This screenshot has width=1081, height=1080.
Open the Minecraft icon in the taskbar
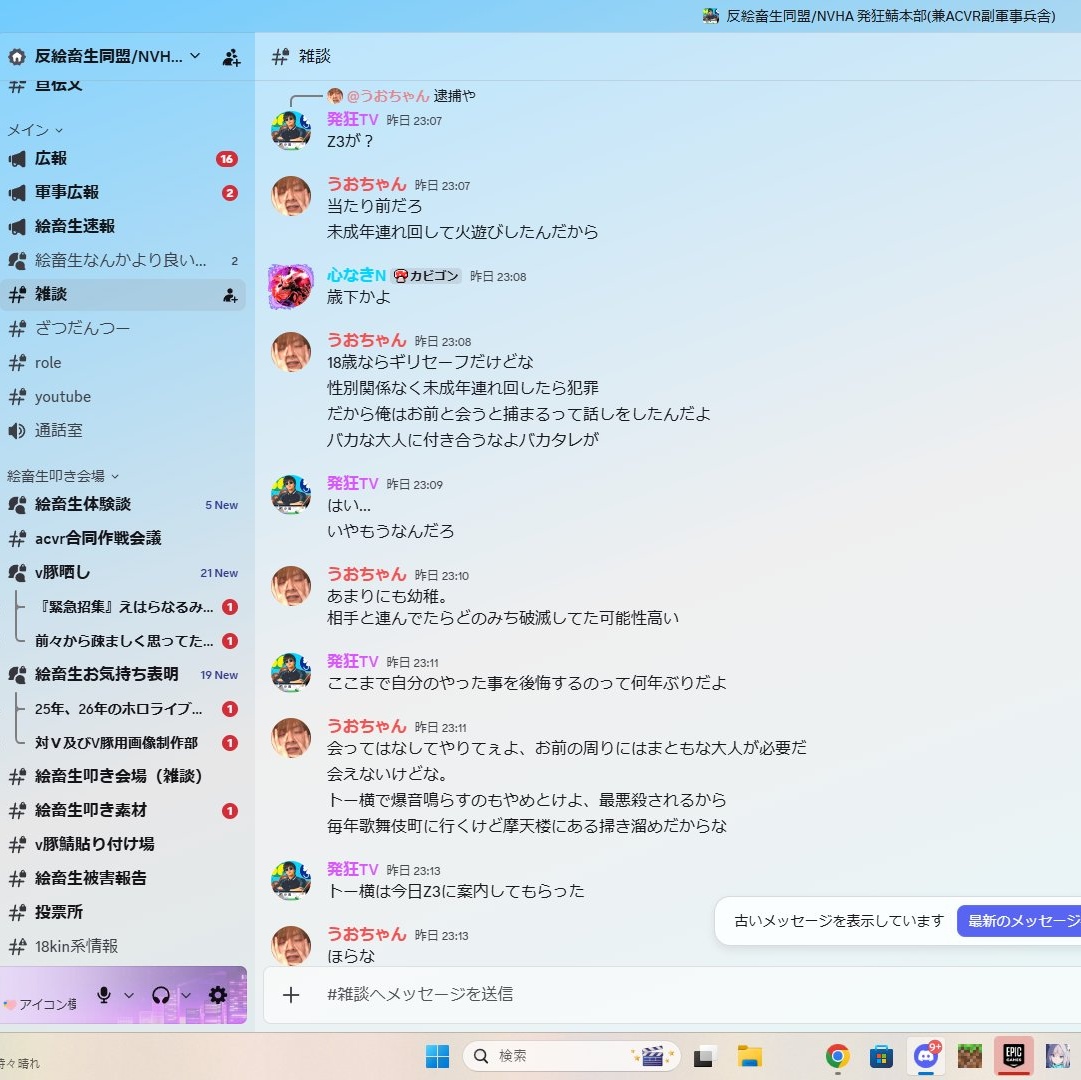(x=970, y=1056)
